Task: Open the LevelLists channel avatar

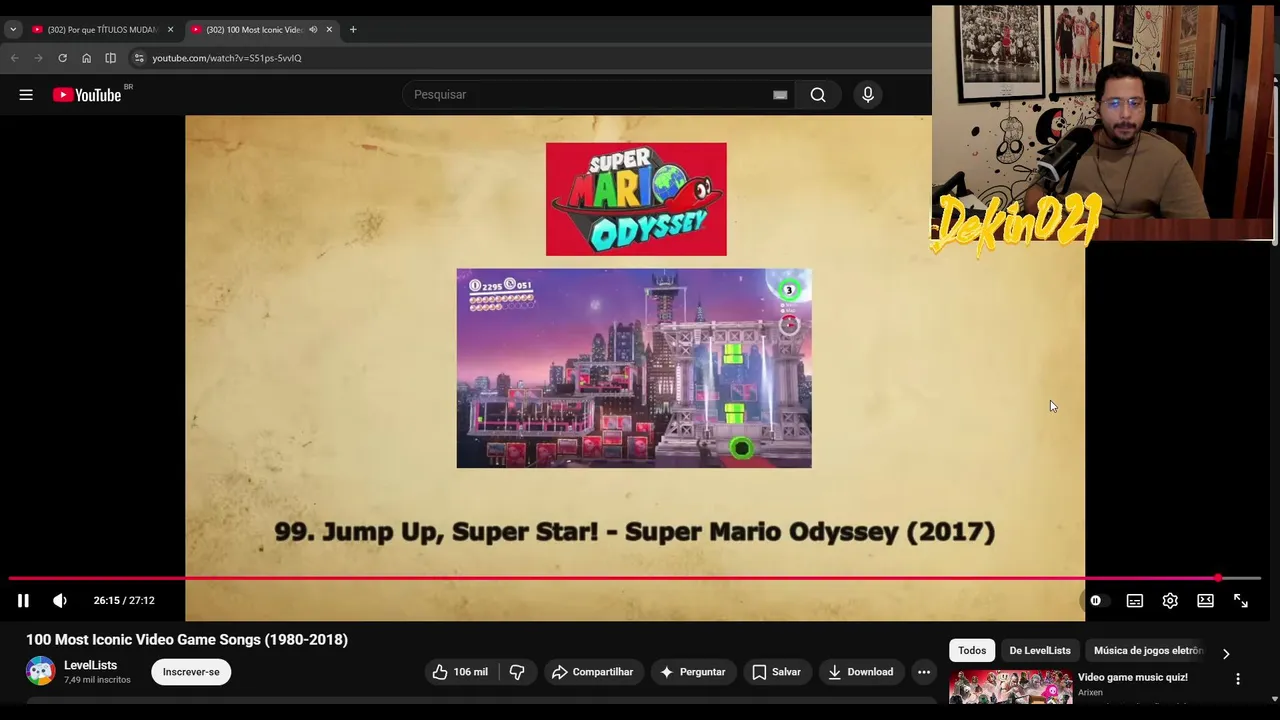Action: 41,671
